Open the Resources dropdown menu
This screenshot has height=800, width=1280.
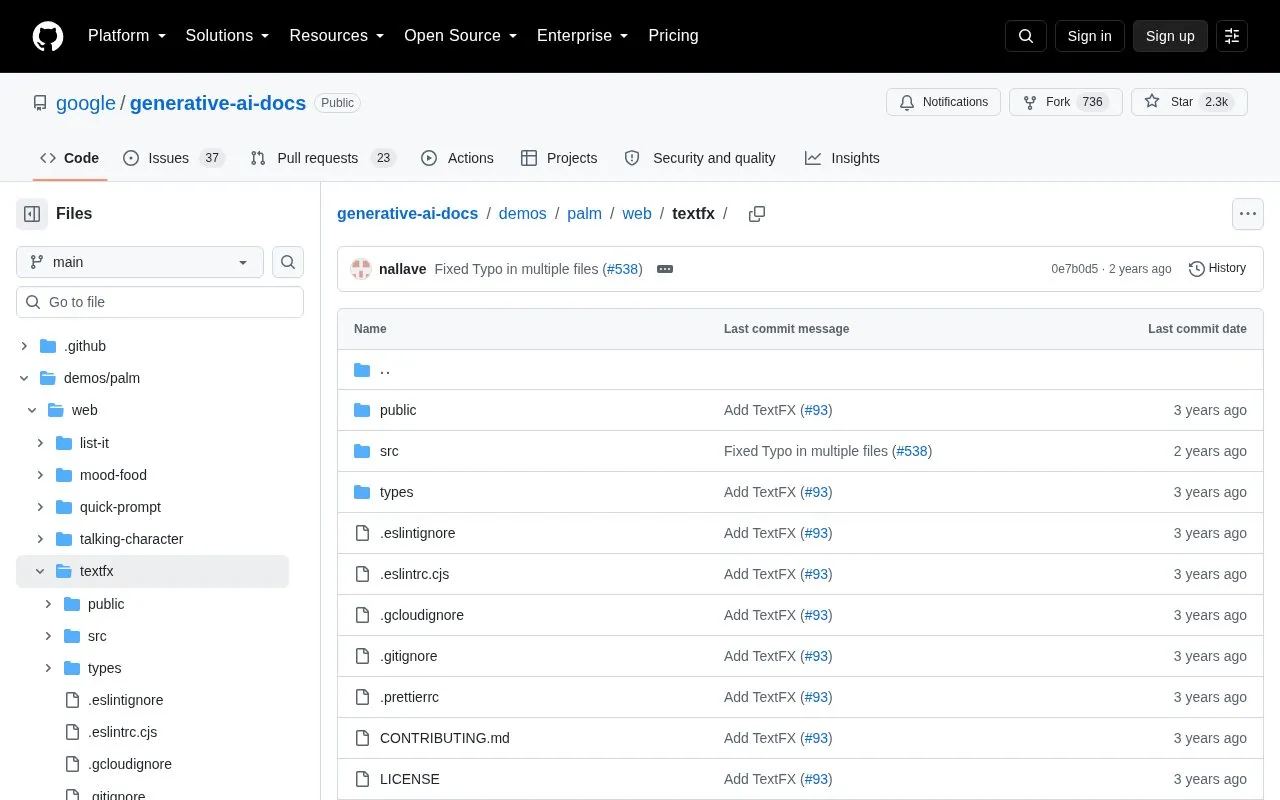tap(337, 36)
